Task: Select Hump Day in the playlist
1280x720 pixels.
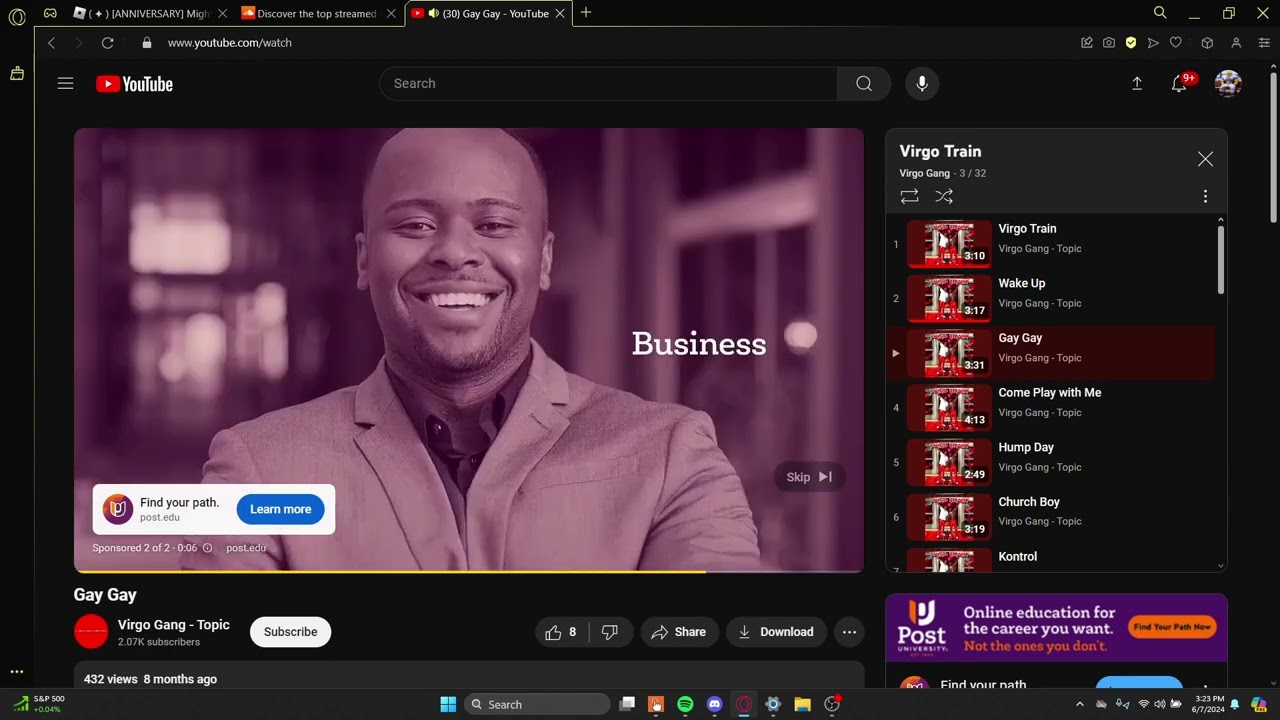Action: 1050,462
